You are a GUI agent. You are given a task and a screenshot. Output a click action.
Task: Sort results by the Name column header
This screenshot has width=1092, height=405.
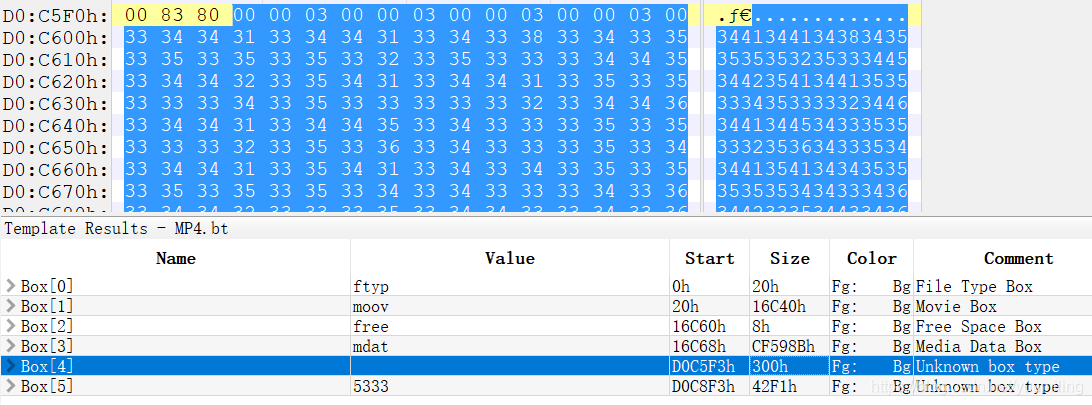(x=176, y=258)
